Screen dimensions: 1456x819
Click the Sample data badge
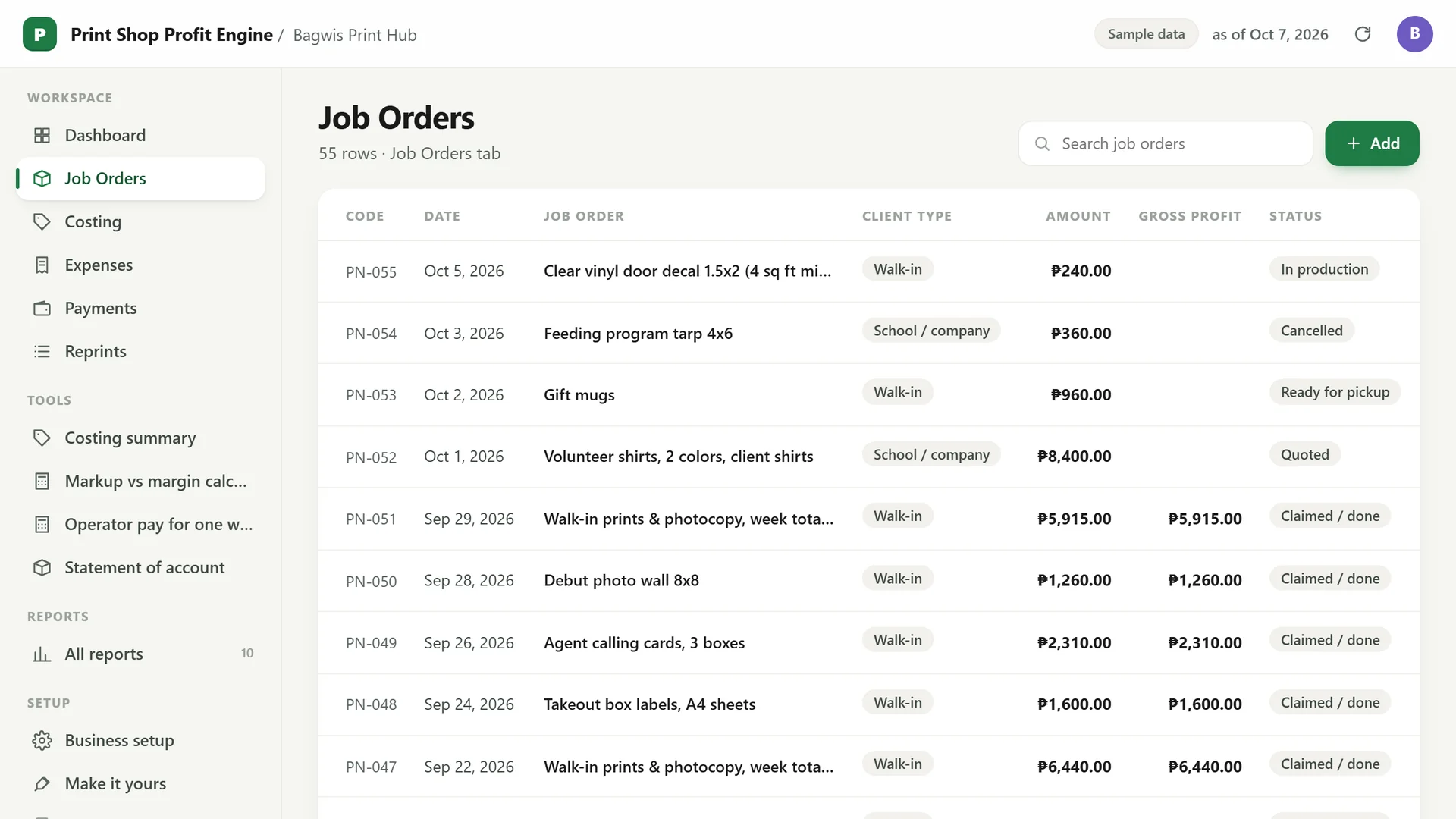click(x=1146, y=34)
